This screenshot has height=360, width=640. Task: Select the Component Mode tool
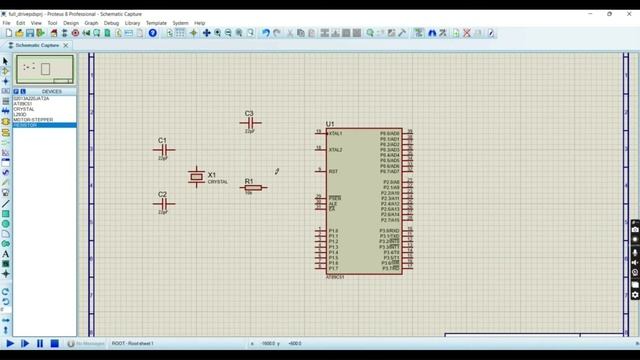pyautogui.click(x=5, y=71)
